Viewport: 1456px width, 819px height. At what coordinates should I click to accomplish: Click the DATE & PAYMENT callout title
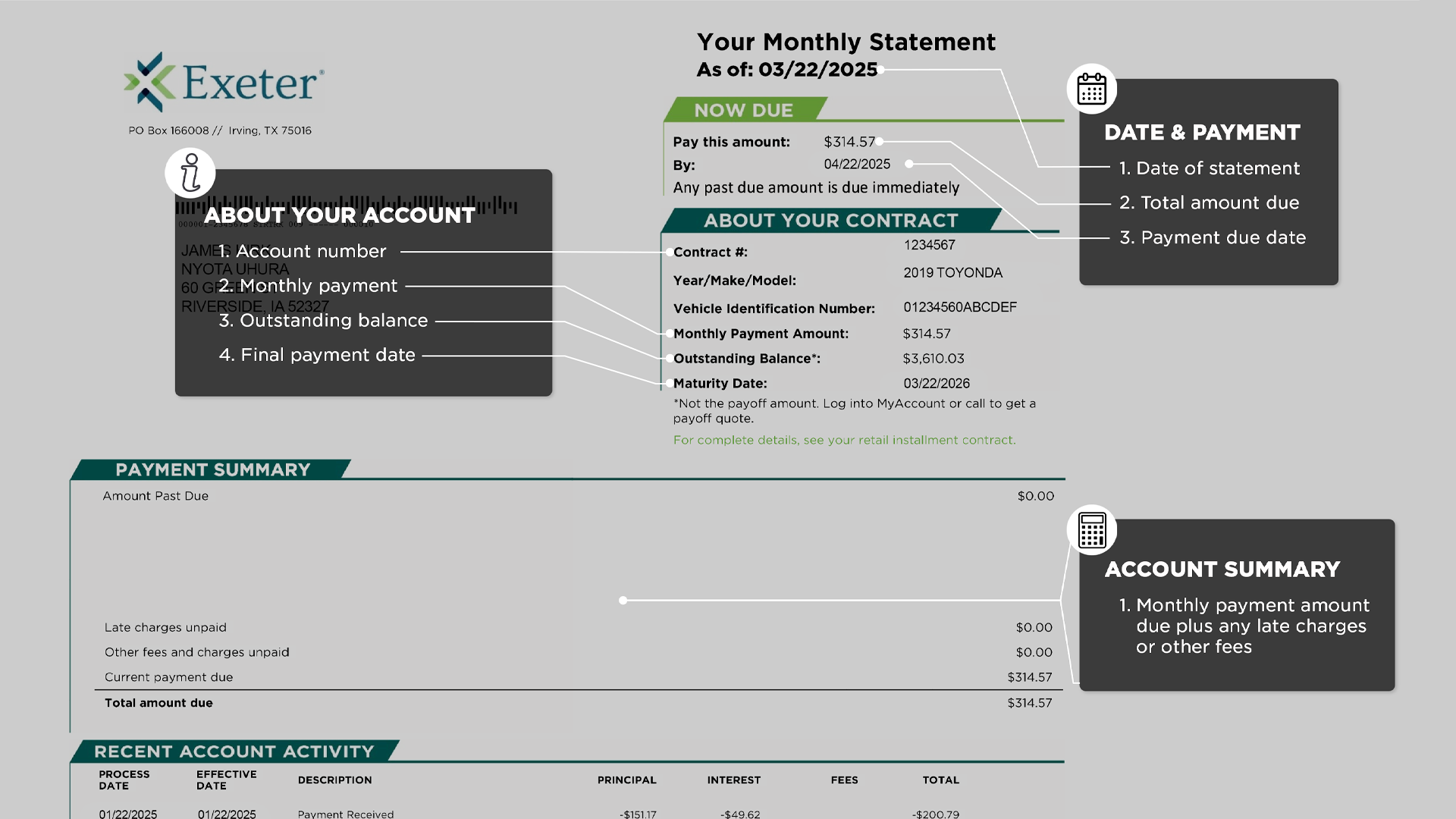click(1202, 133)
